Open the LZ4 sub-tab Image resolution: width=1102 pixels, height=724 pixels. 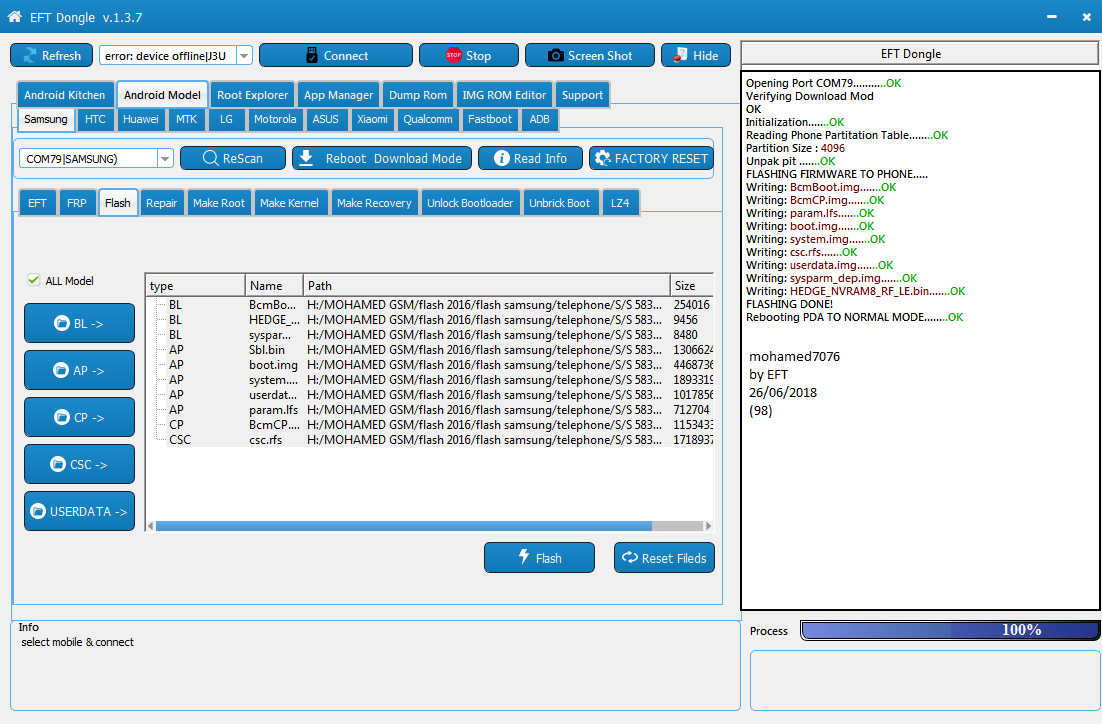coord(620,202)
